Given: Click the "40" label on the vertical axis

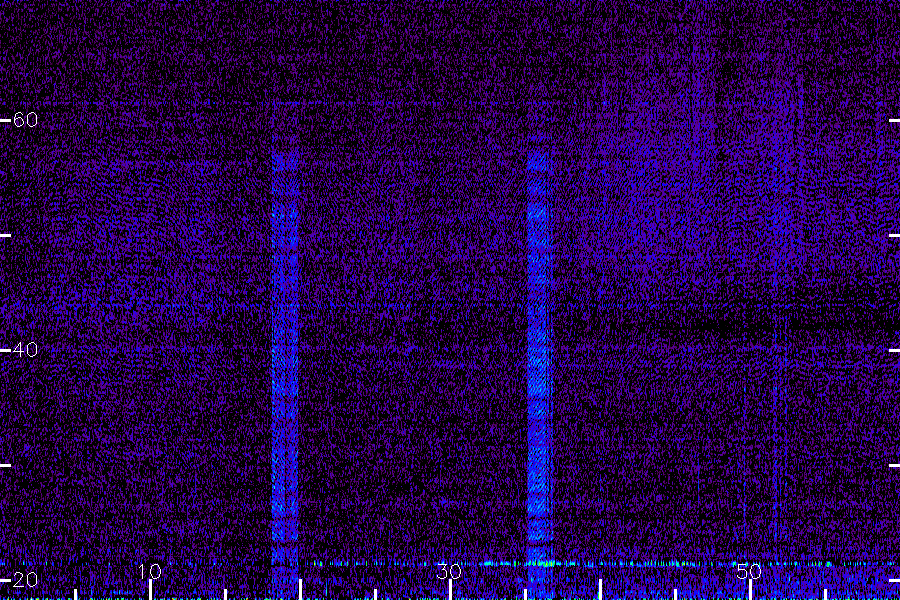Looking at the screenshot, I should pyautogui.click(x=25, y=350).
